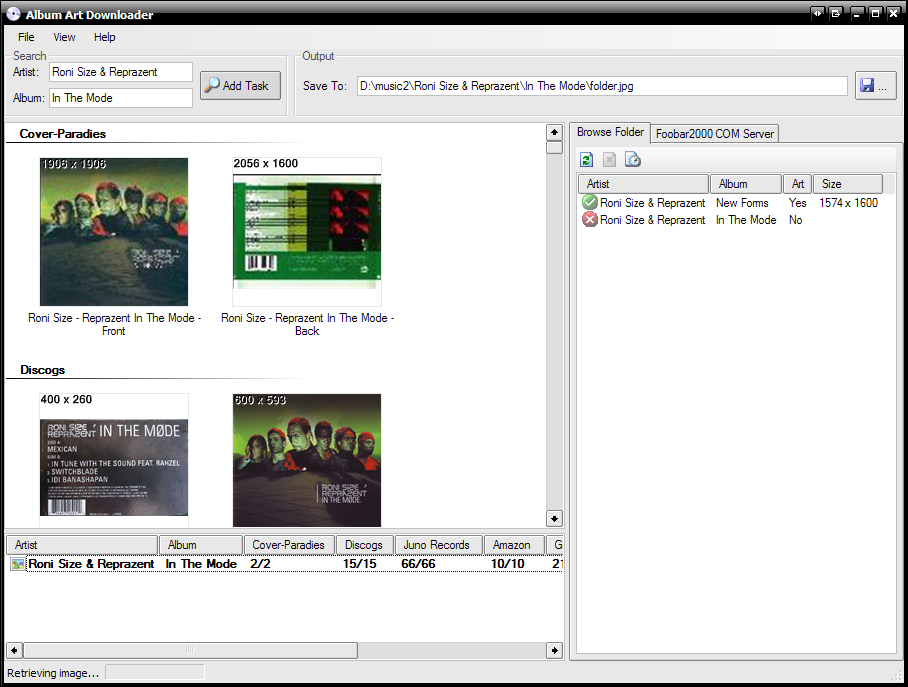Click the title bar swap arrows button
The image size is (908, 687).
(817, 13)
